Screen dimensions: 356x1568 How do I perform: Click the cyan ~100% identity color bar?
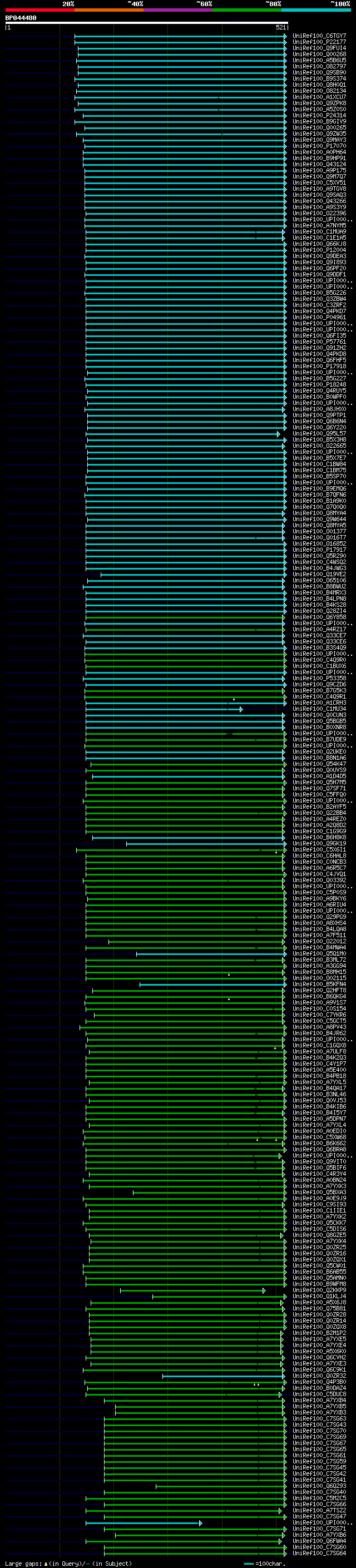pyautogui.click(x=316, y=10)
